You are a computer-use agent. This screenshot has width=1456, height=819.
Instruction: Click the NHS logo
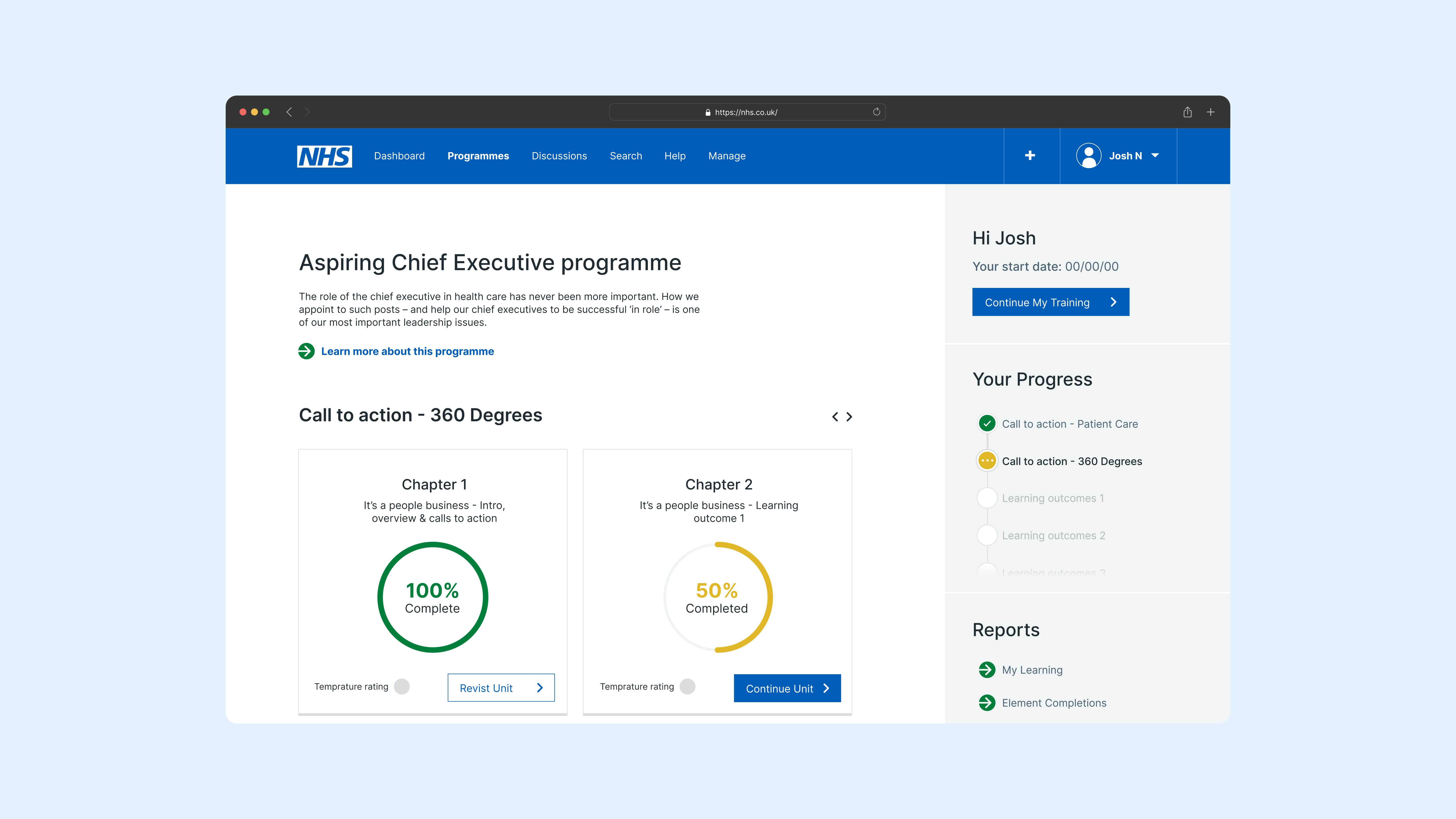click(324, 156)
